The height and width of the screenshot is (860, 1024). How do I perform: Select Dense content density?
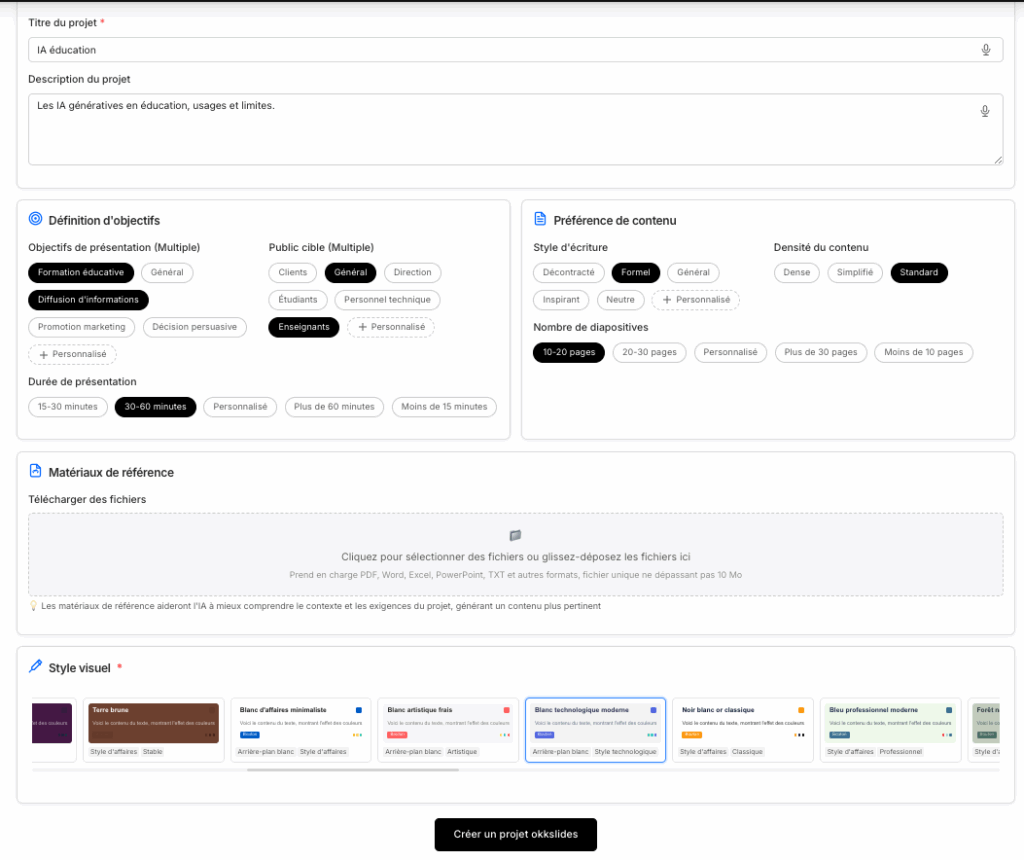(x=796, y=272)
